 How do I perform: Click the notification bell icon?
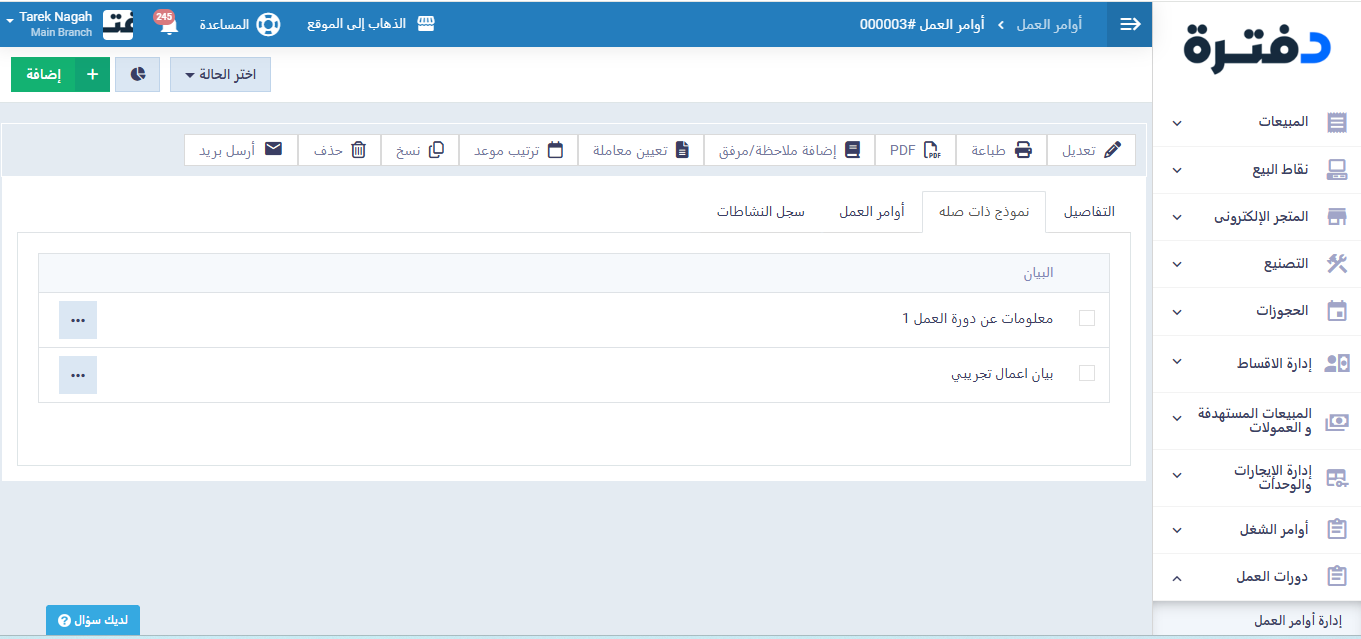[168, 25]
